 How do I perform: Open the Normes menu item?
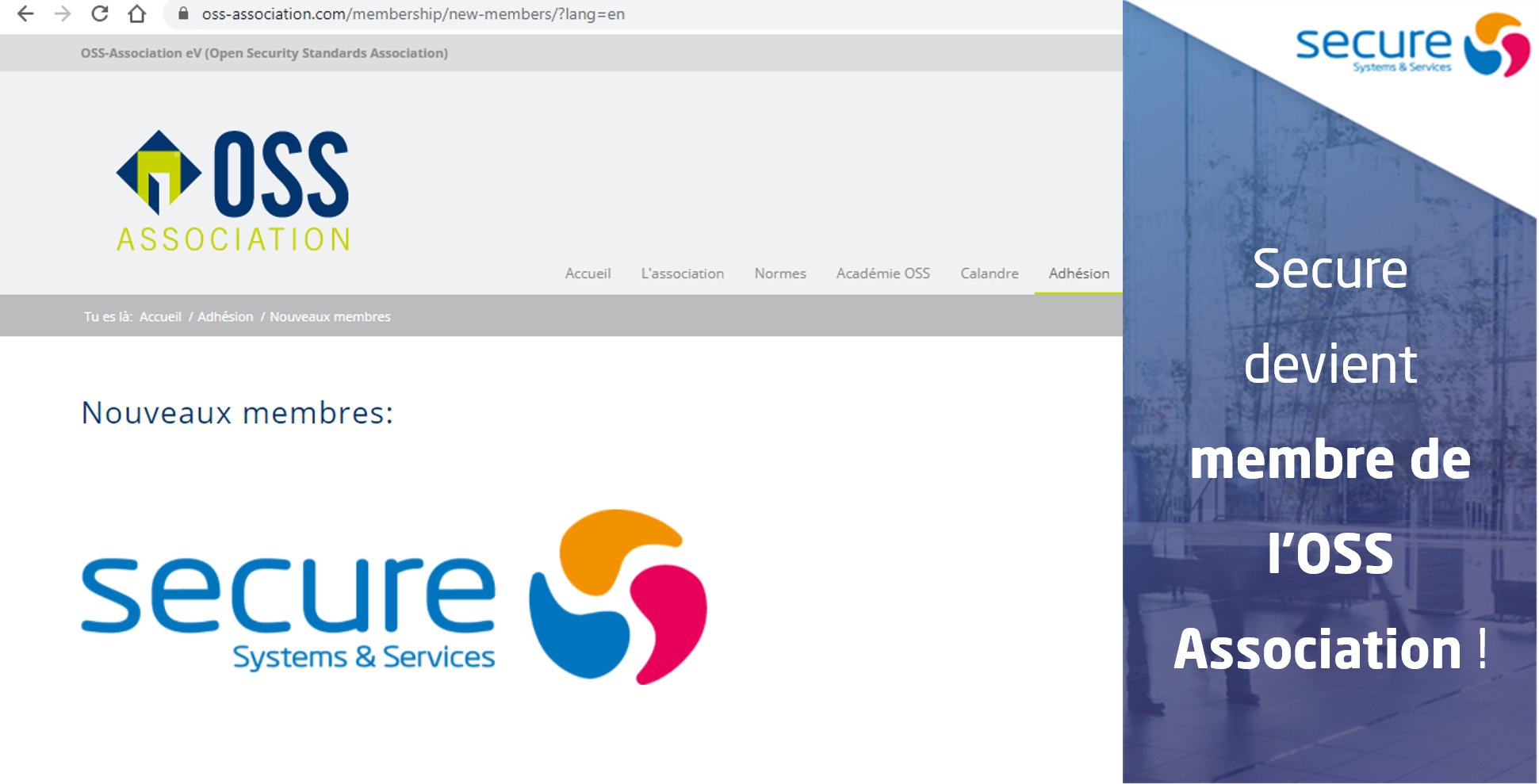pyautogui.click(x=780, y=273)
